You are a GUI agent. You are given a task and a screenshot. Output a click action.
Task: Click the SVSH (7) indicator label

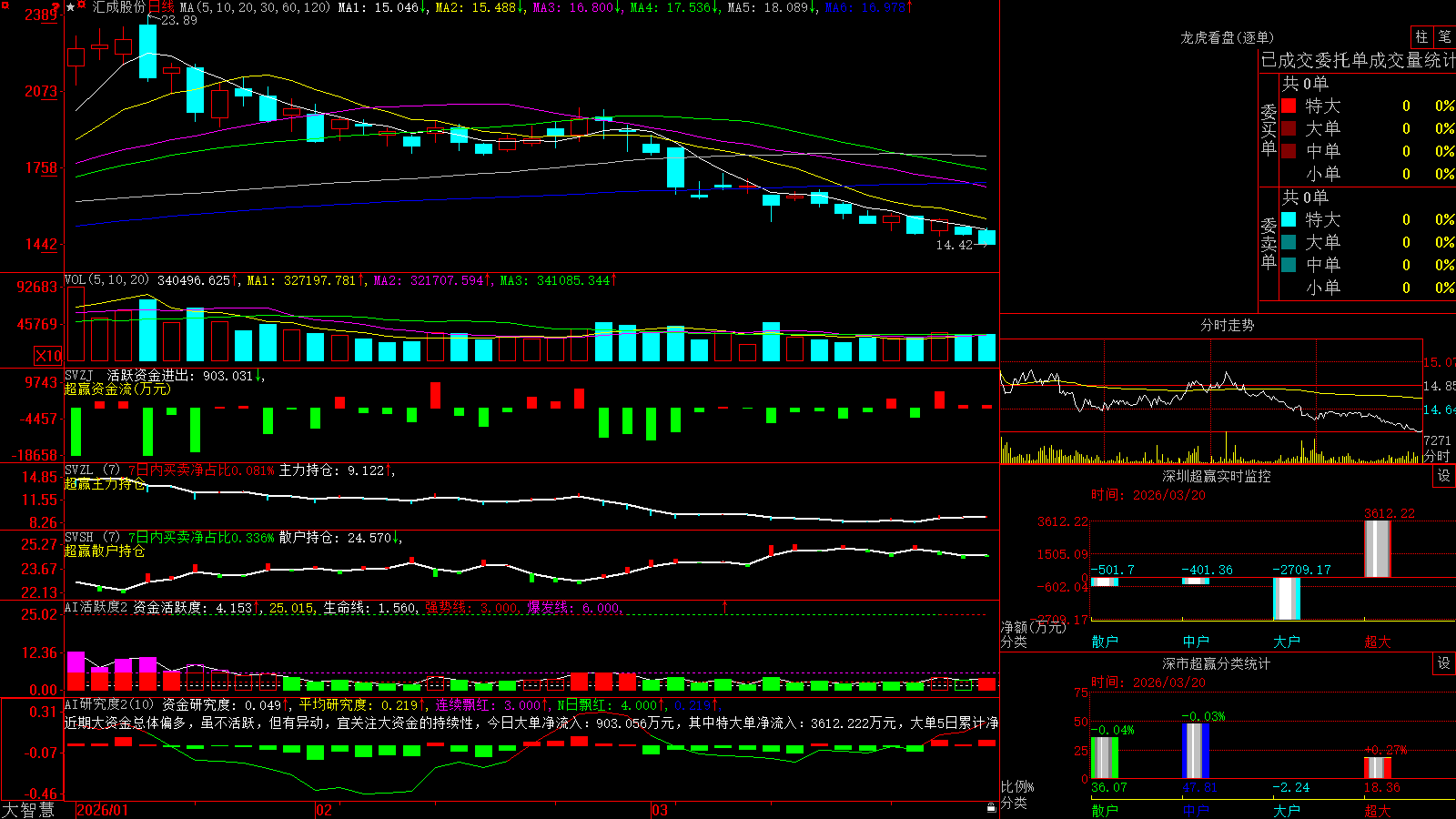point(92,537)
